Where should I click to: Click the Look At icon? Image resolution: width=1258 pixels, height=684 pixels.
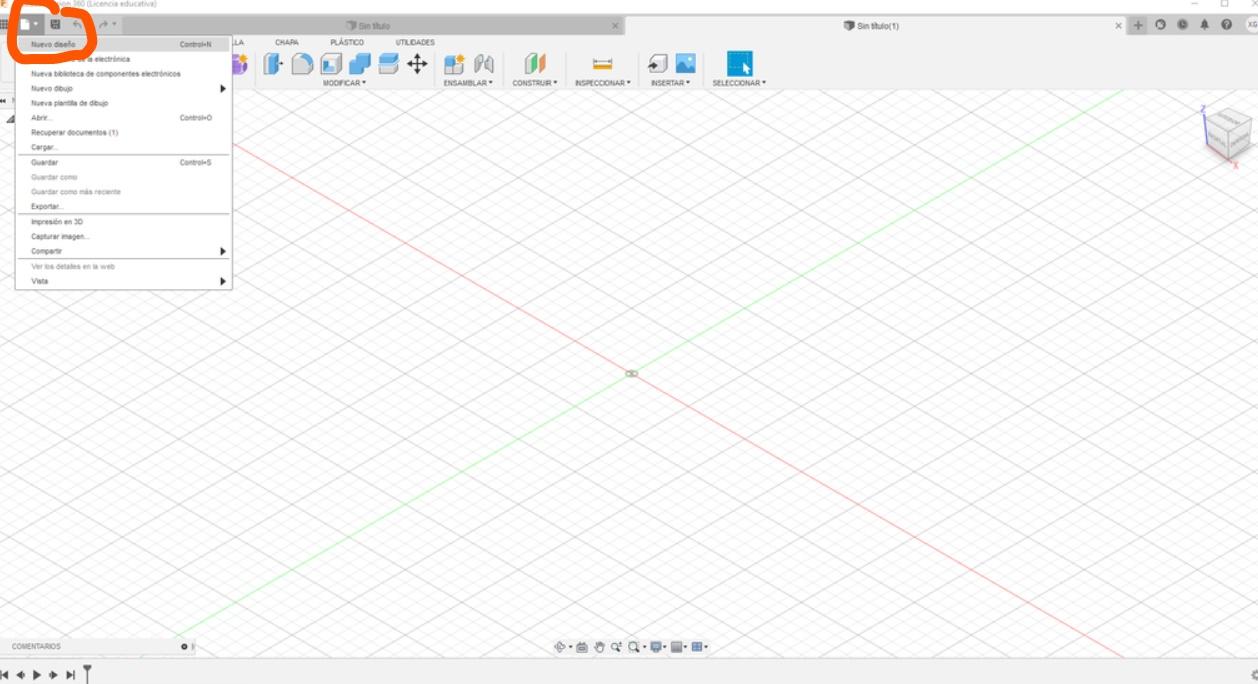[x=582, y=647]
